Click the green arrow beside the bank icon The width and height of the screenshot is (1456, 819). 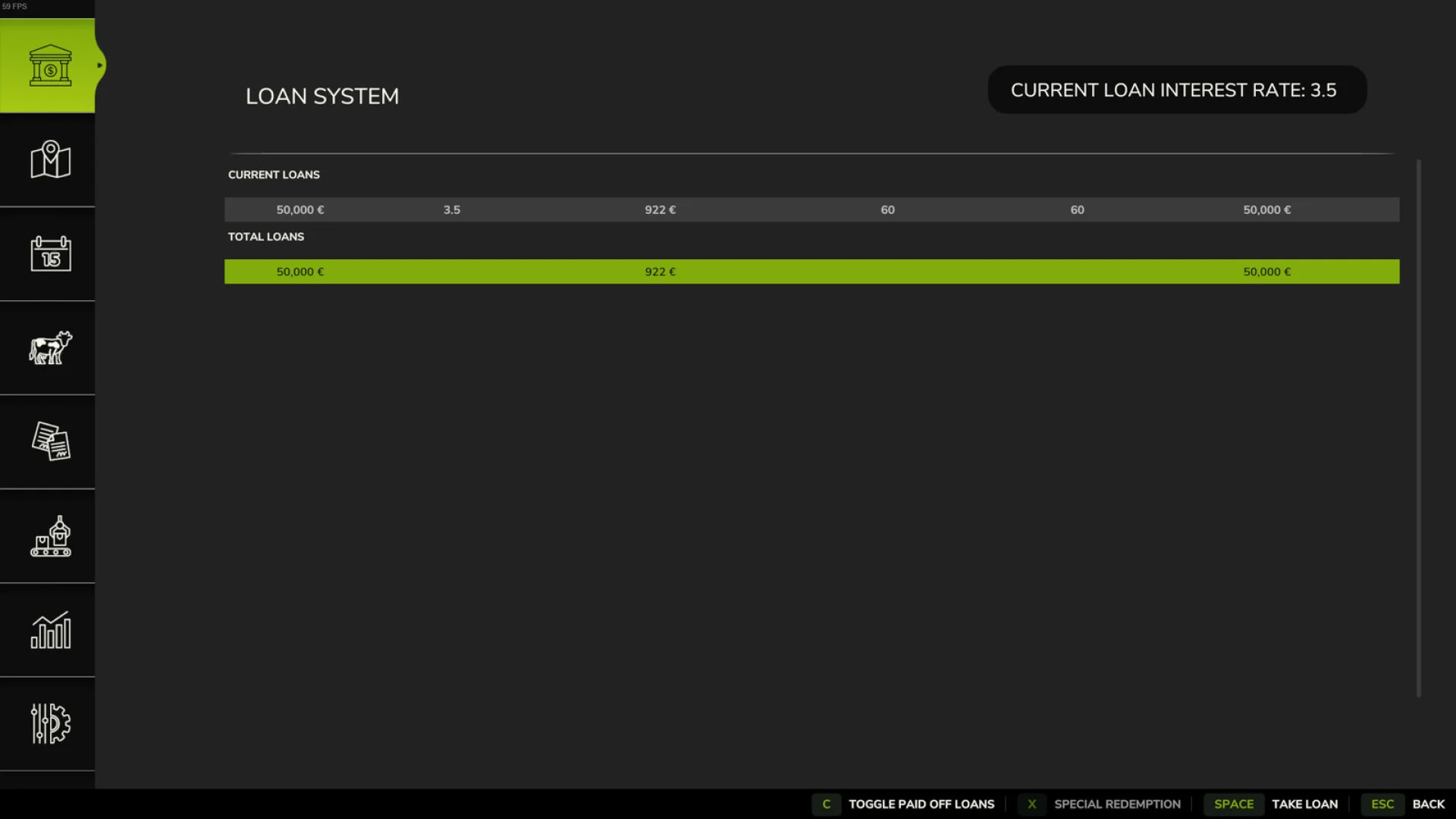click(101, 65)
